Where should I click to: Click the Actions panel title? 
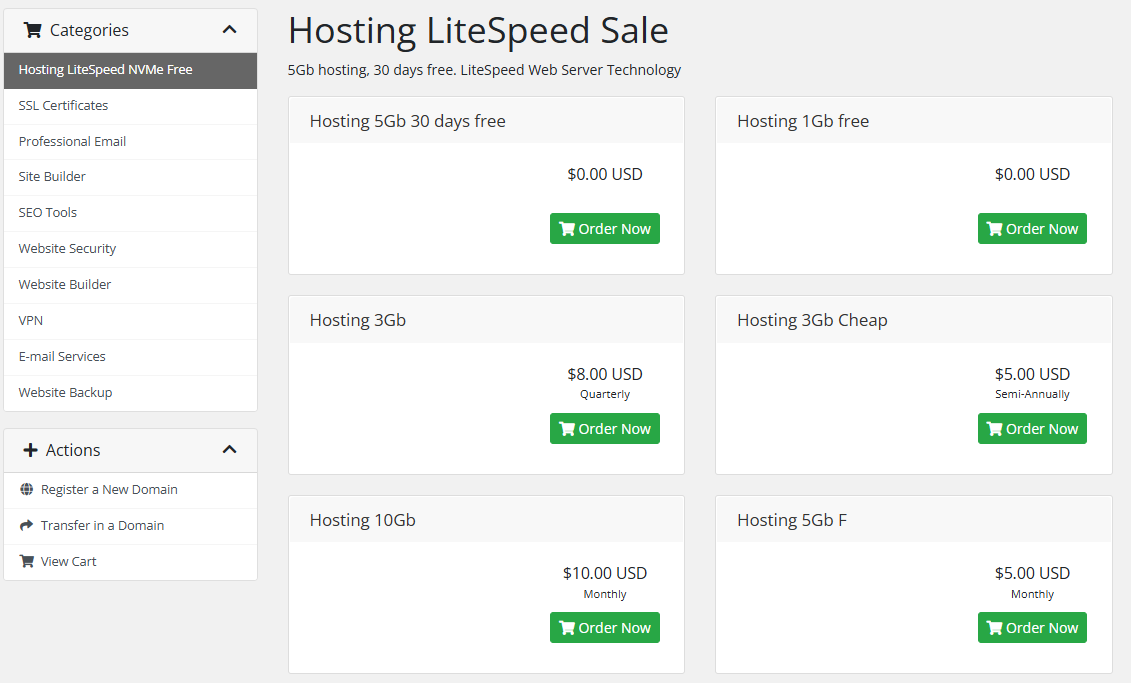(73, 450)
